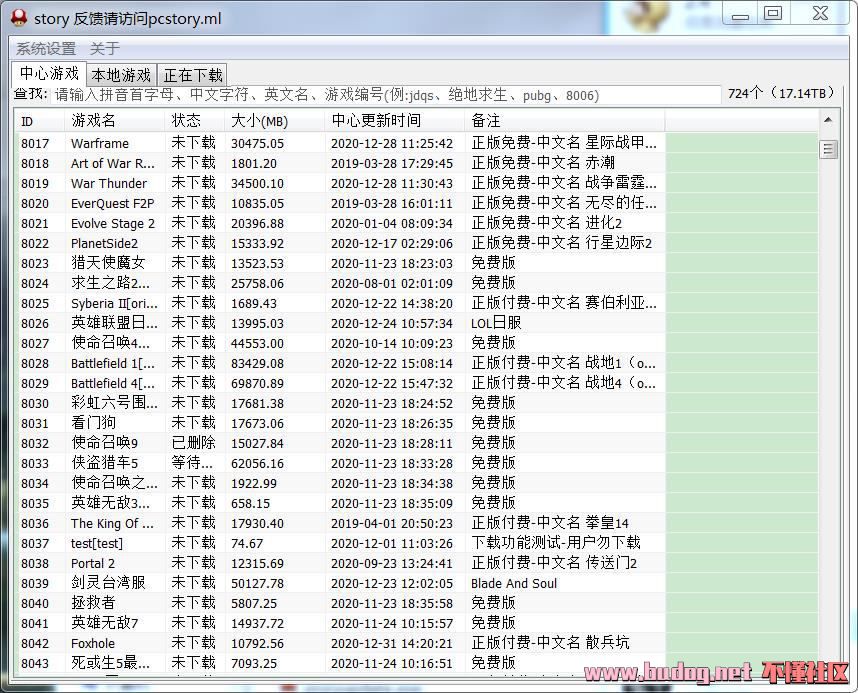Click the size value 83429.08
This screenshot has width=858, height=693.
[x=257, y=363]
